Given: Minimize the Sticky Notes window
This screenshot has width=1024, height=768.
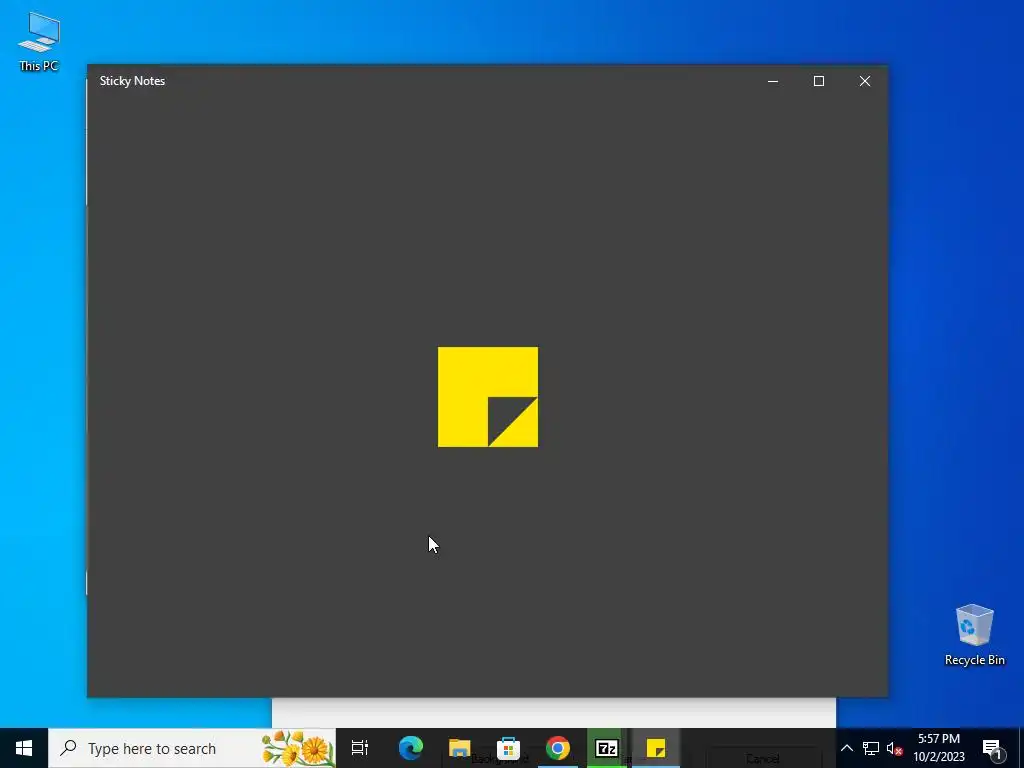Looking at the screenshot, I should point(773,81).
